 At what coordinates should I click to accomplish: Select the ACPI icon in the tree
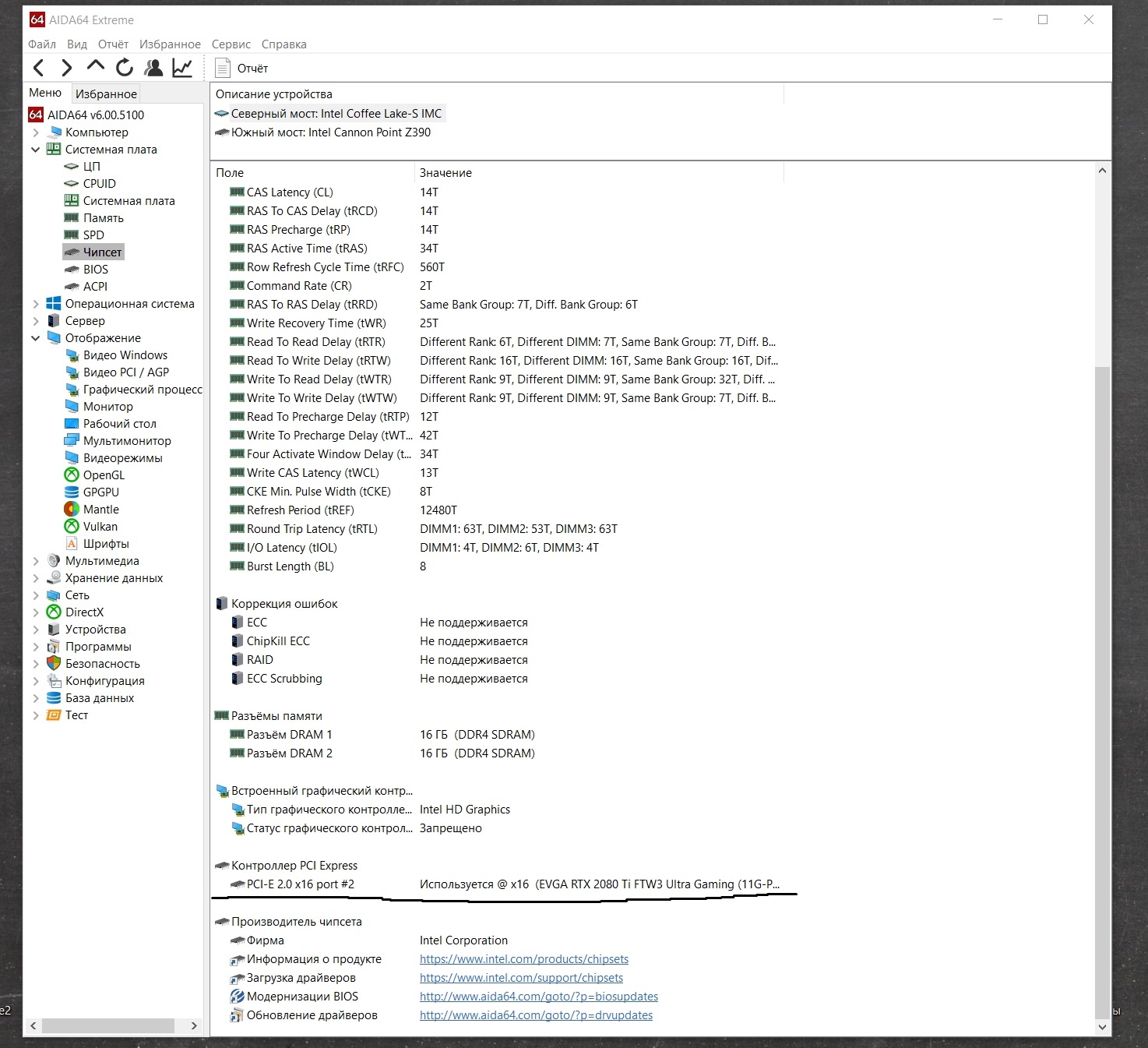[72, 287]
